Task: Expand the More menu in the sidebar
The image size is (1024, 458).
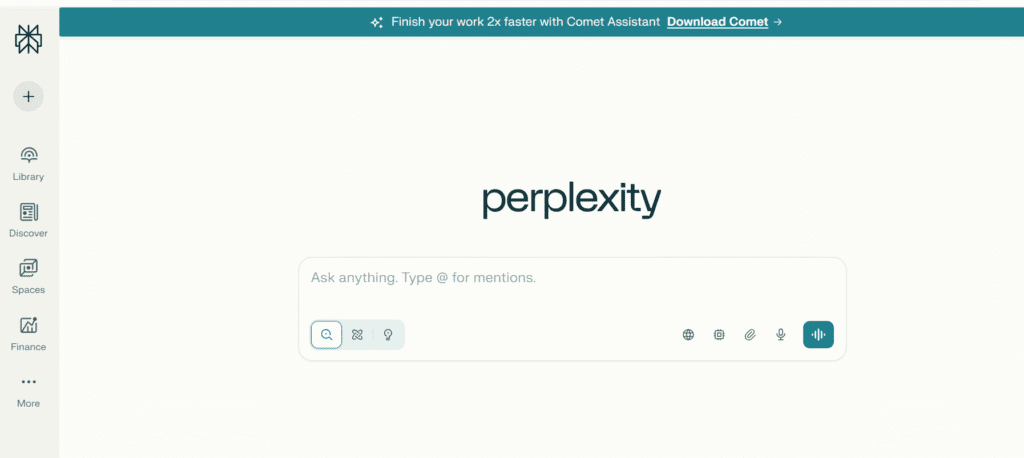Action: click(x=28, y=390)
